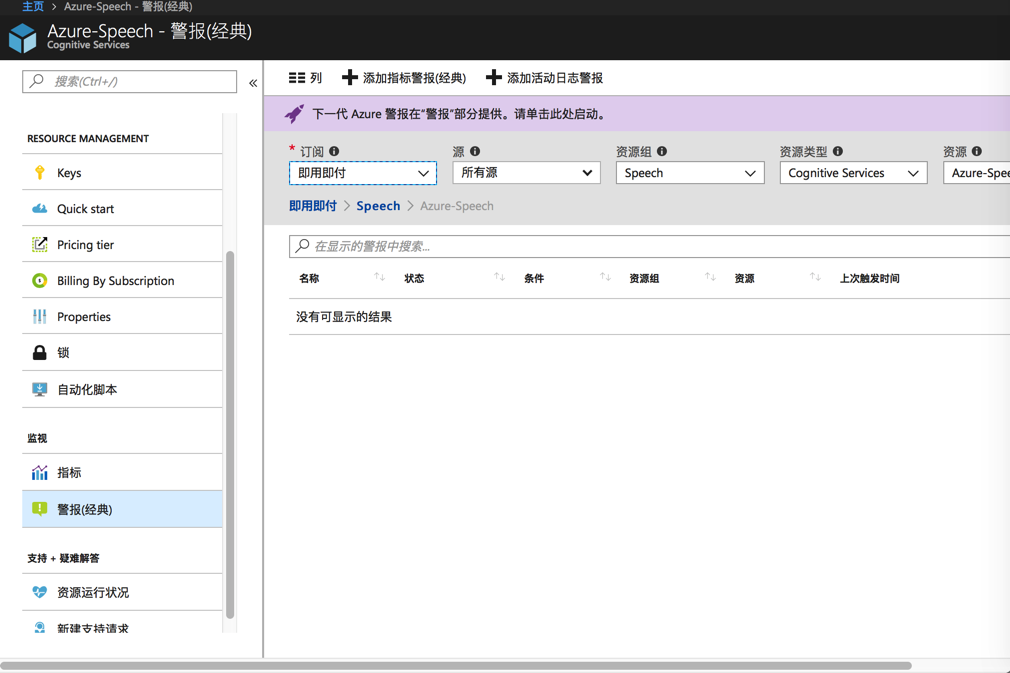Click the 自动化脚本 download monitor icon
This screenshot has width=1010, height=673.
39,390
